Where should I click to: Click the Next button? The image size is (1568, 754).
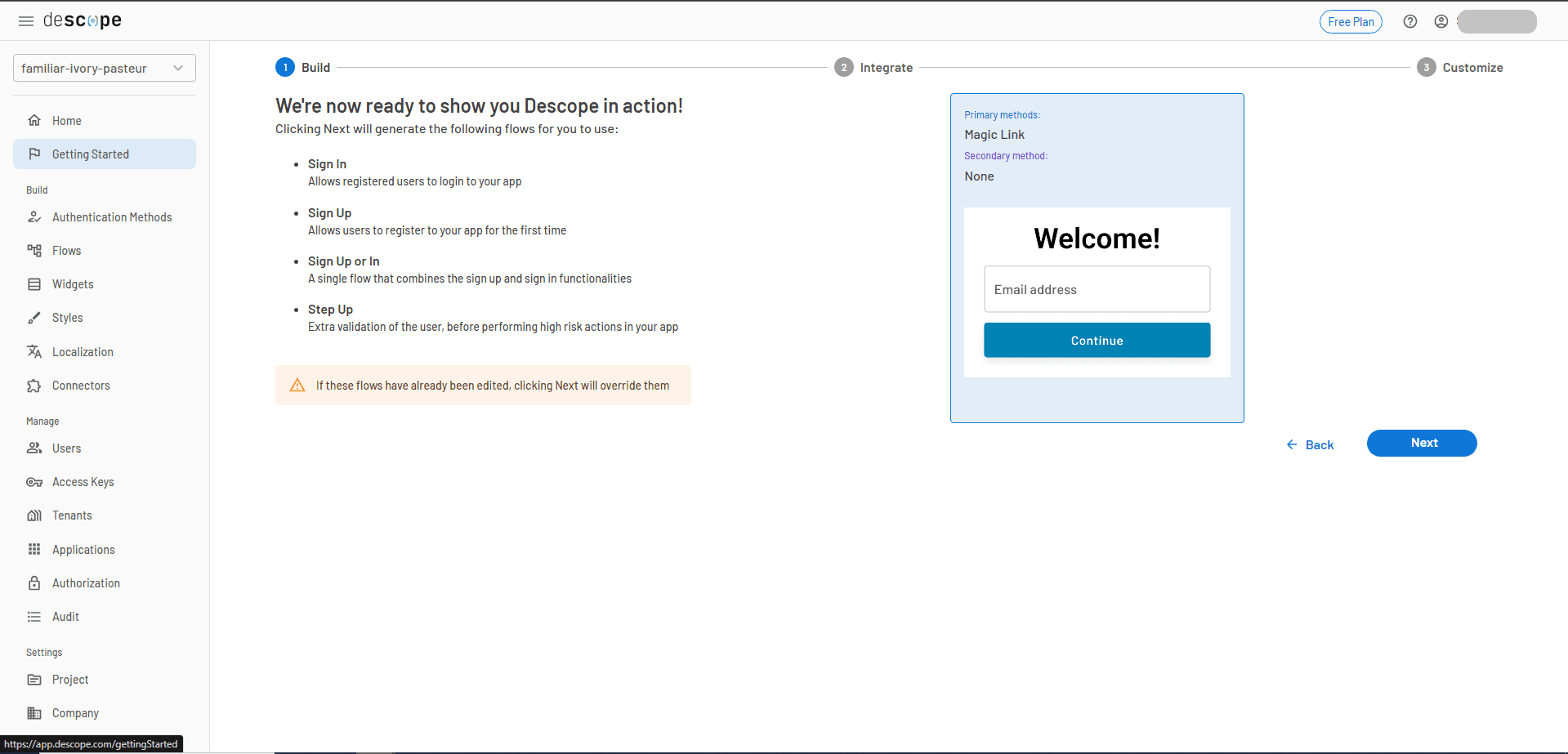point(1422,443)
